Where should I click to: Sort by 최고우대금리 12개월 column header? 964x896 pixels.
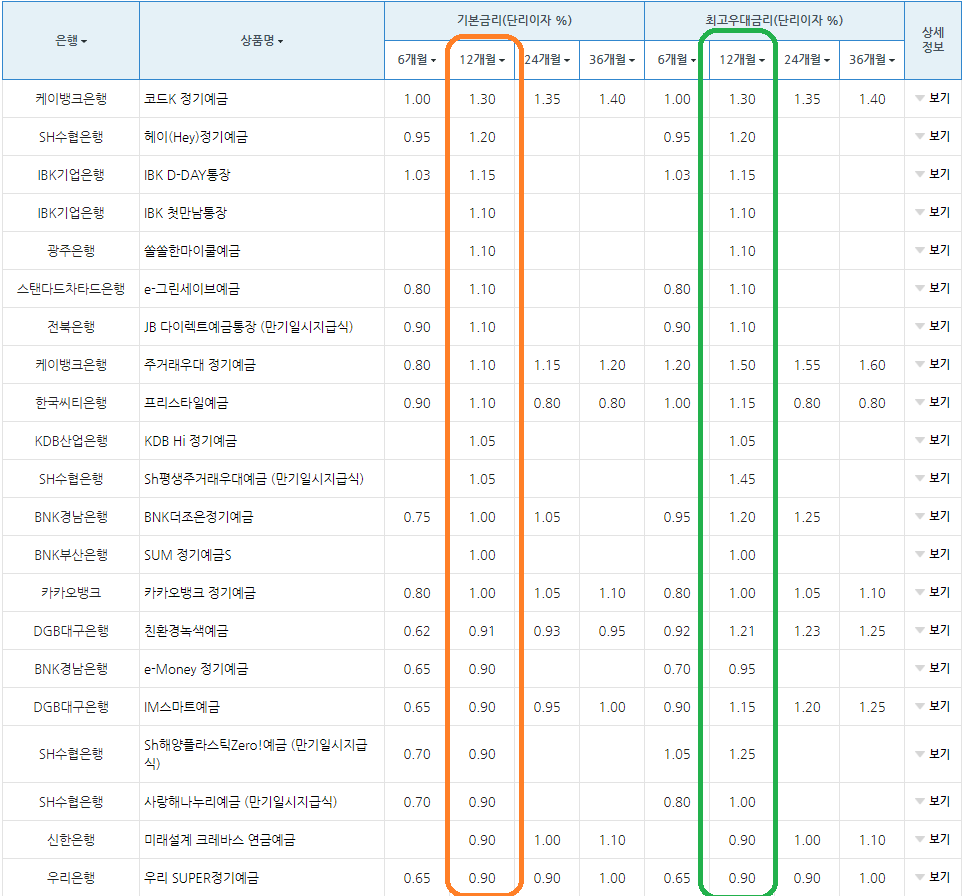742,60
